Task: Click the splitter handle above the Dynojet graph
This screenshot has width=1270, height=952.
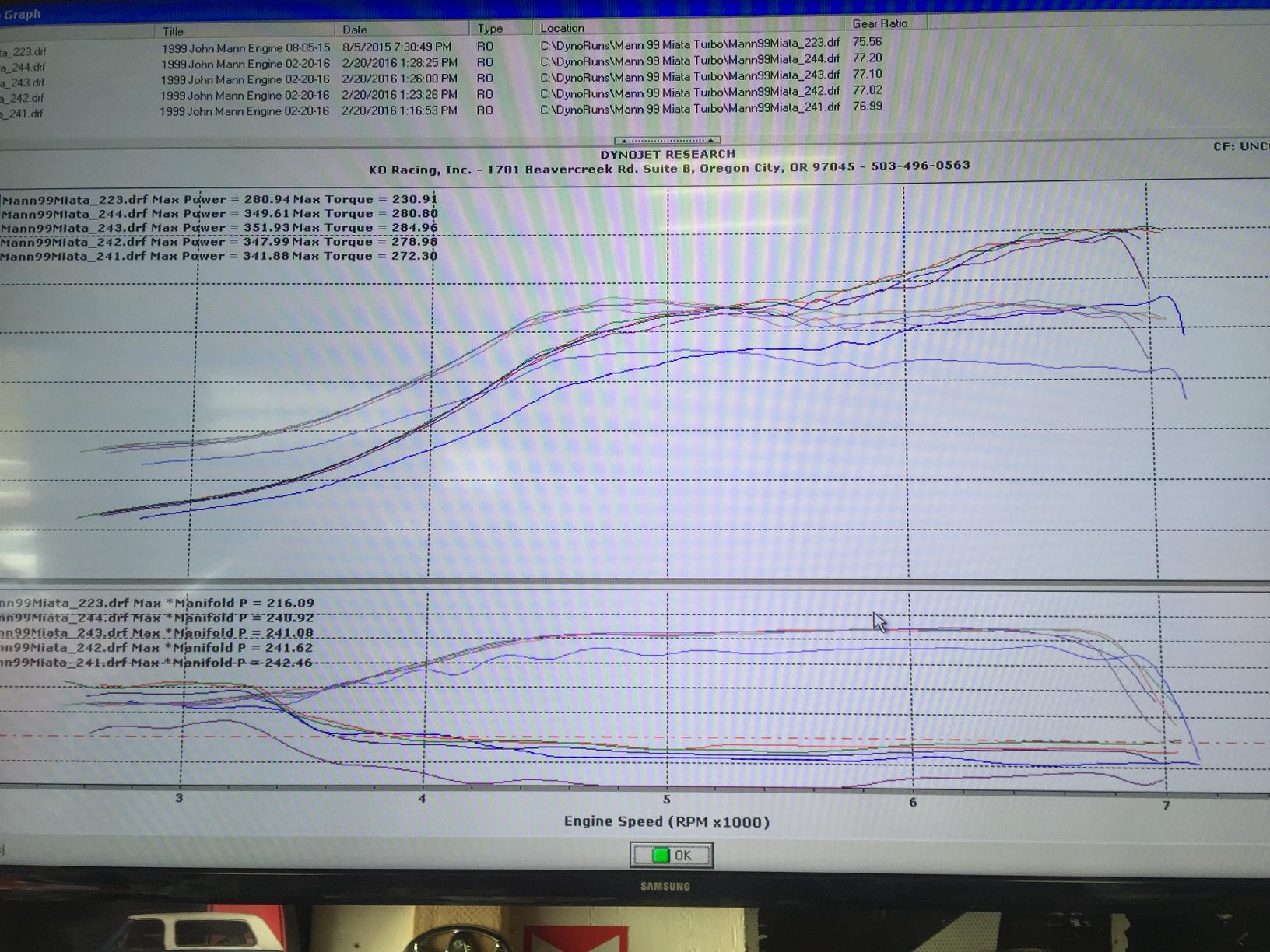Action: coord(667,141)
